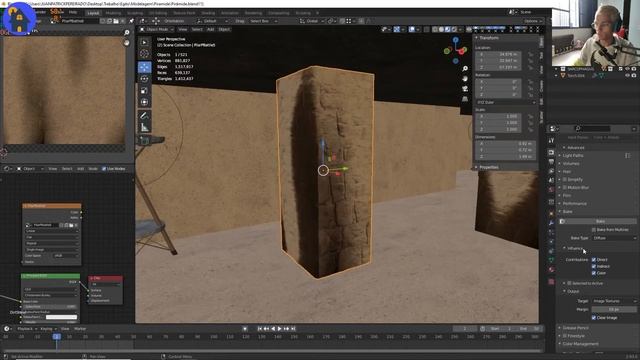Select the Cursor tool in viewport toolbar
The width and height of the screenshot is (640, 360).
(144, 54)
